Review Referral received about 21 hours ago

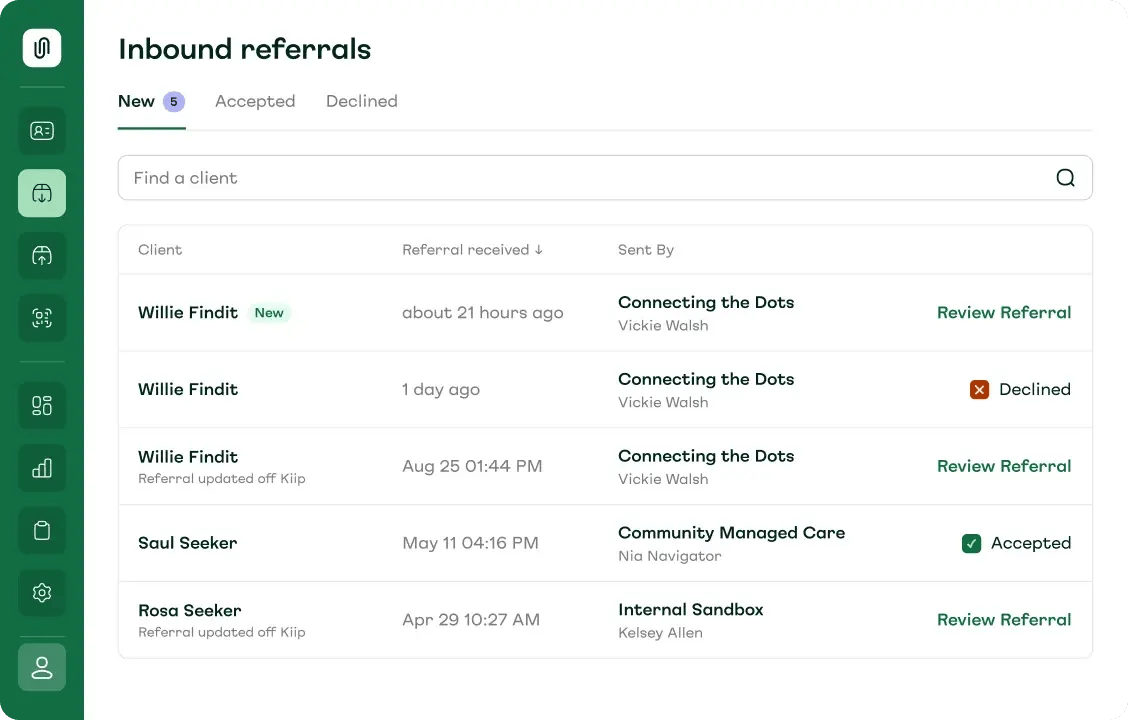[1004, 313]
